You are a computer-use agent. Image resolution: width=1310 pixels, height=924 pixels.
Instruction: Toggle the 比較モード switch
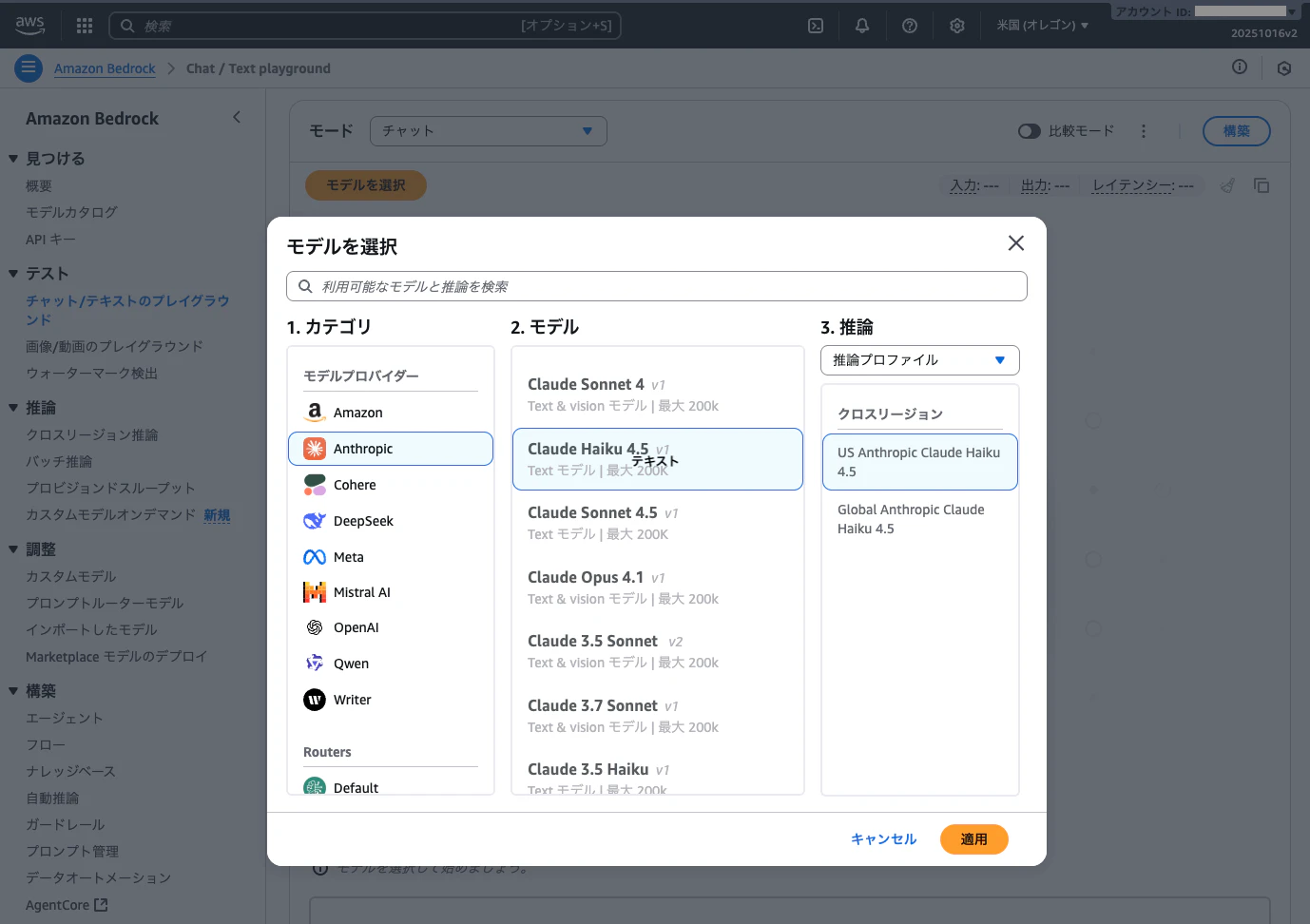(x=1029, y=131)
